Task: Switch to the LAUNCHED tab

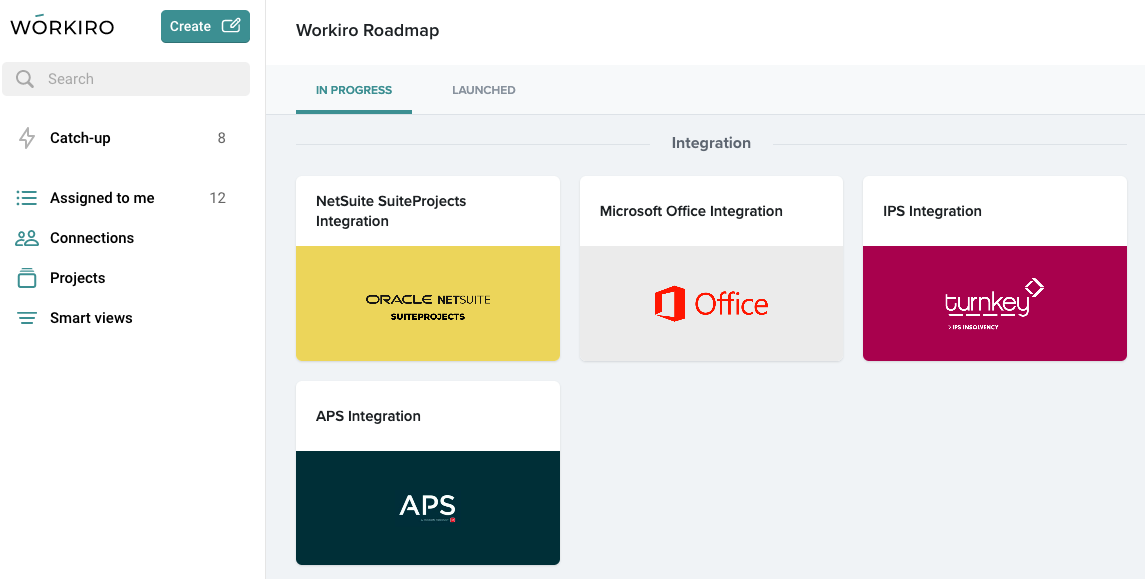Action: (x=483, y=90)
